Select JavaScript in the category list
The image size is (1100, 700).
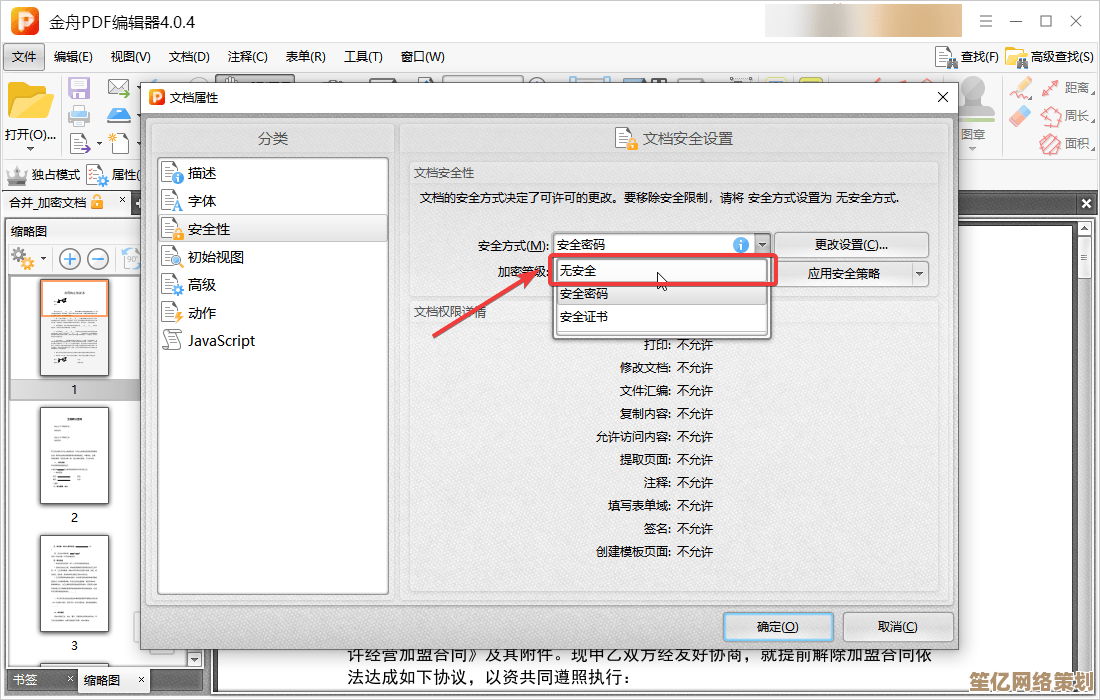coord(220,341)
